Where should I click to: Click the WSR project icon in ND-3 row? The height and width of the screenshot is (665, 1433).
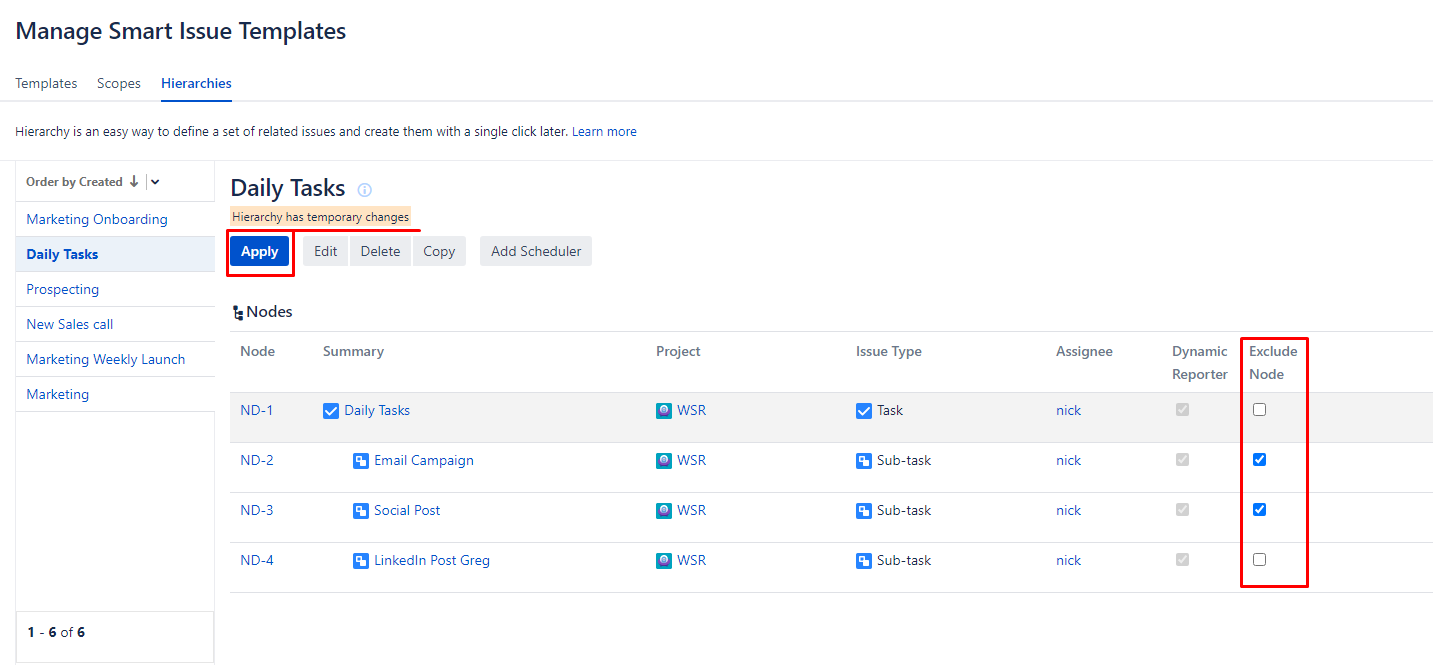click(x=664, y=511)
